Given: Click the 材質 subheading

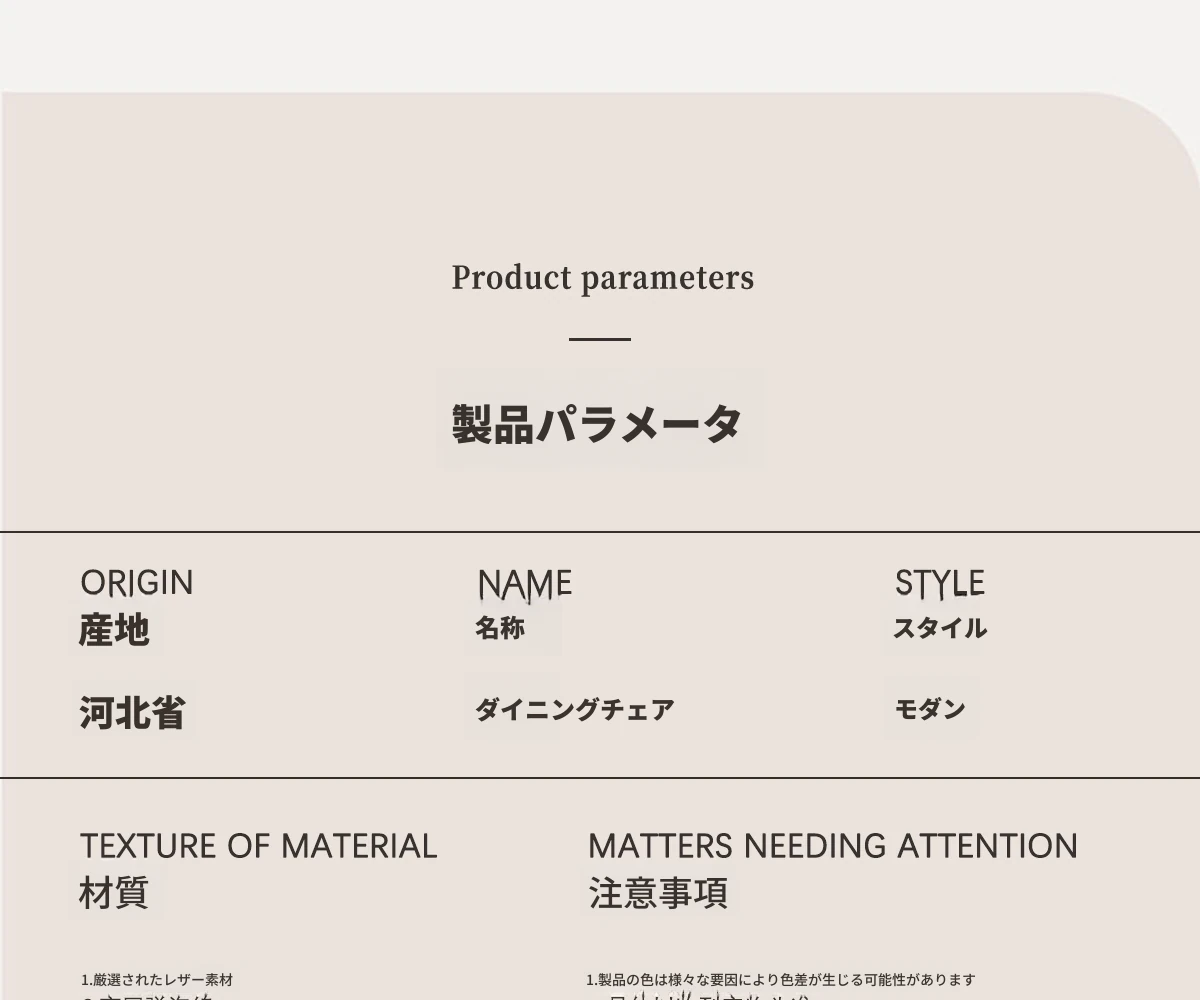Looking at the screenshot, I should (114, 892).
